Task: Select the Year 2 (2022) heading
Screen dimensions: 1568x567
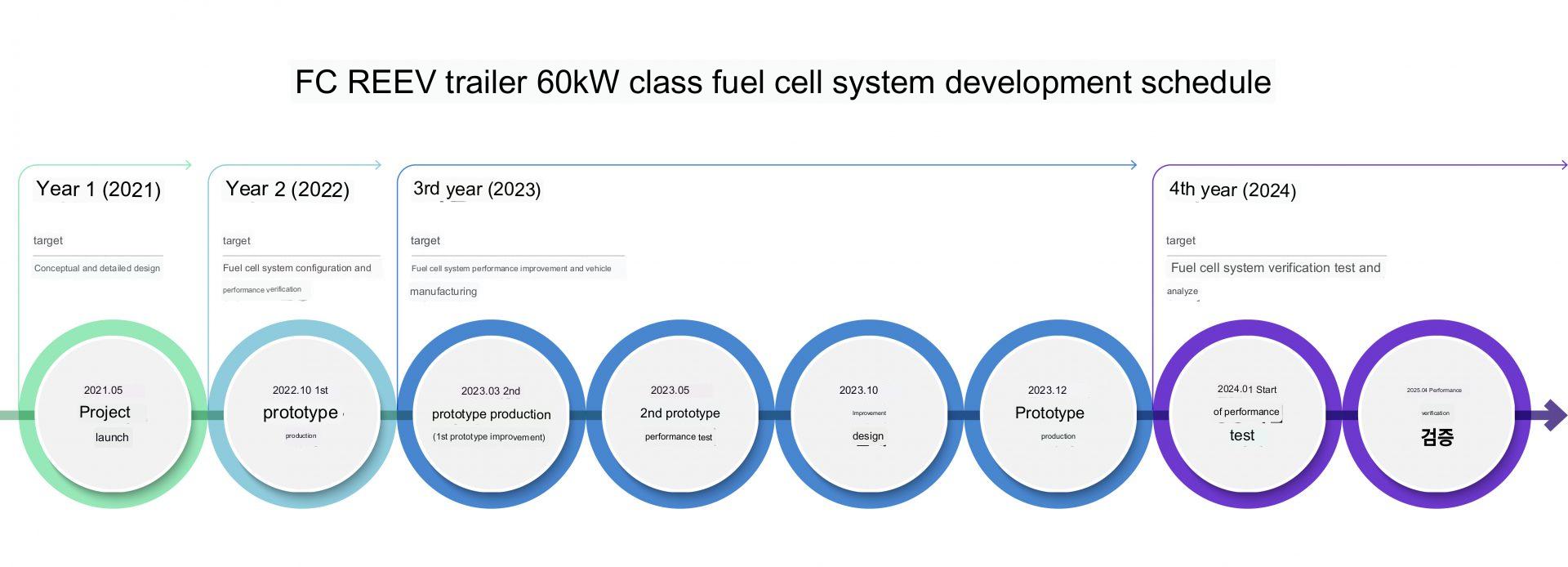Action: [x=287, y=190]
